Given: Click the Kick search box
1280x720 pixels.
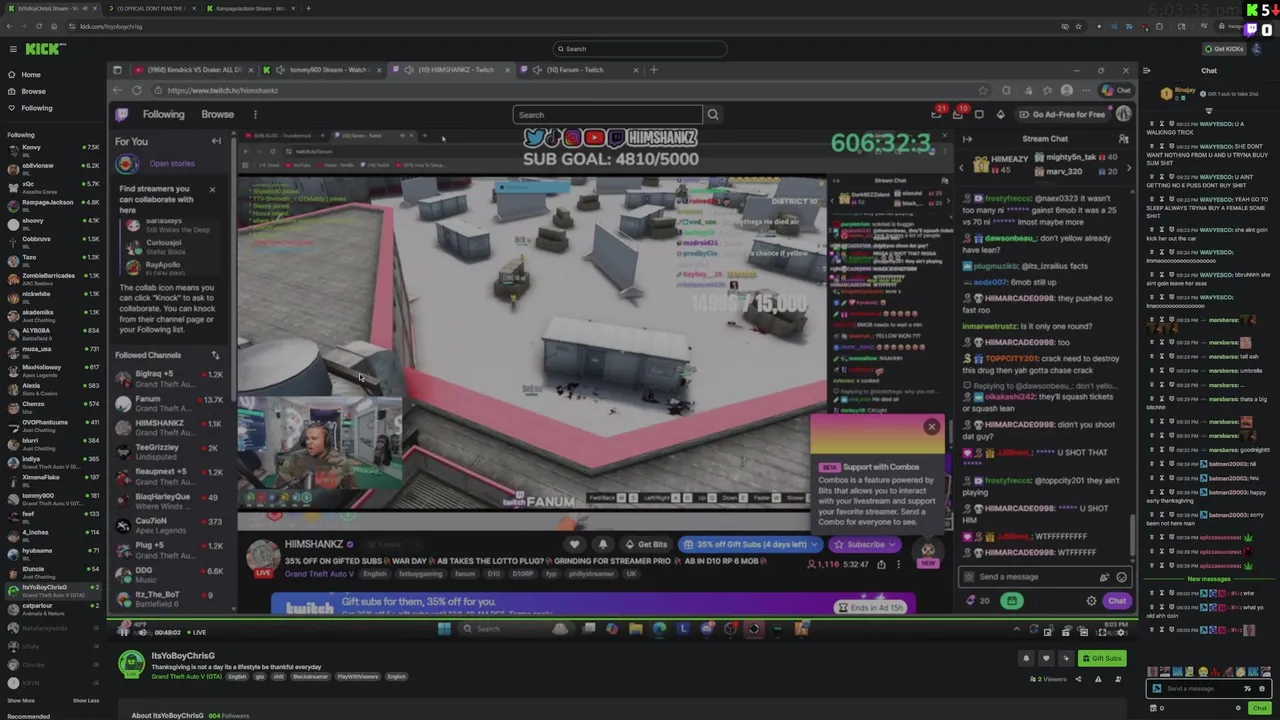Looking at the screenshot, I should click(640, 48).
